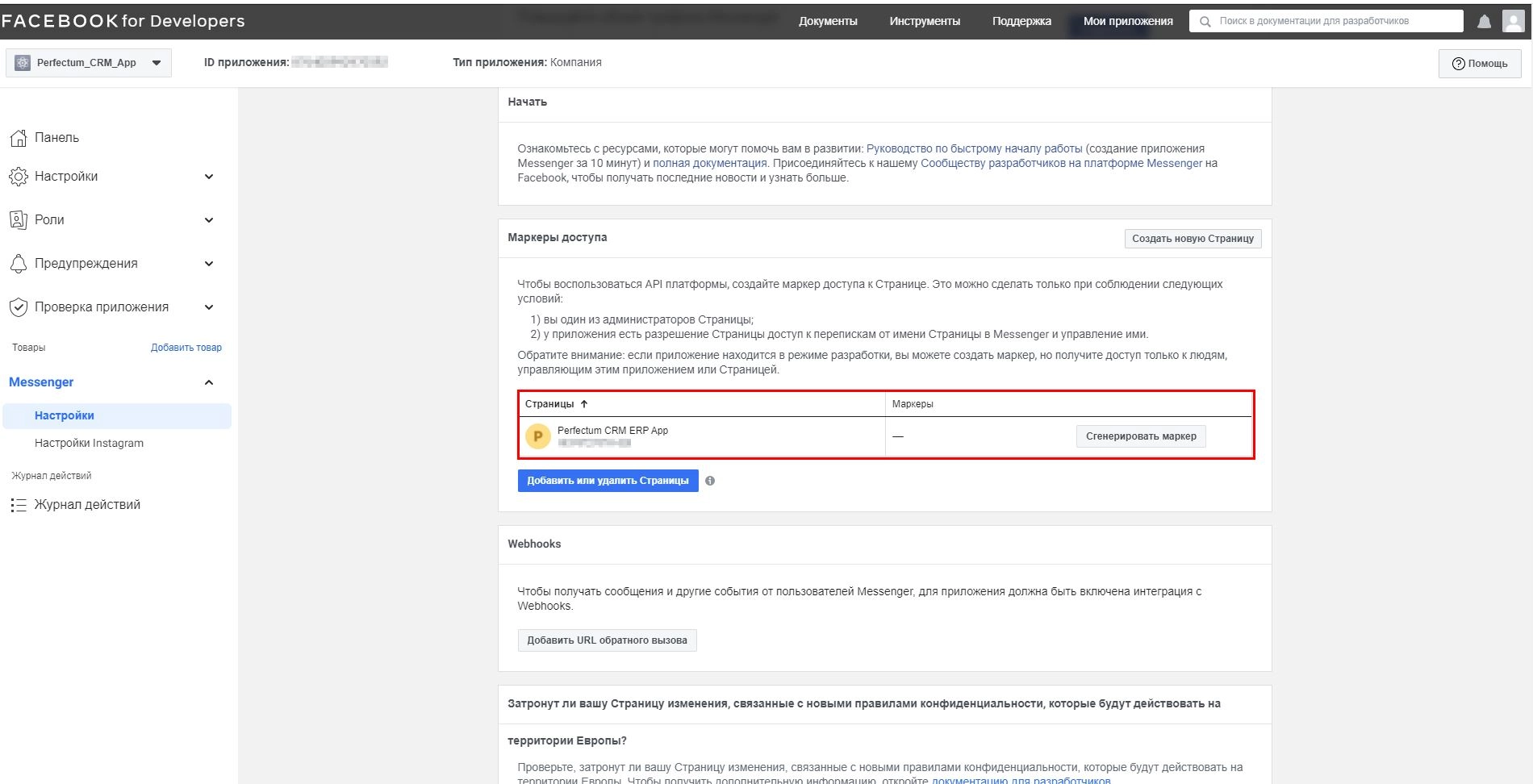Sort by the Страницы column arrow
Screen dimensions: 1533x784
point(584,404)
